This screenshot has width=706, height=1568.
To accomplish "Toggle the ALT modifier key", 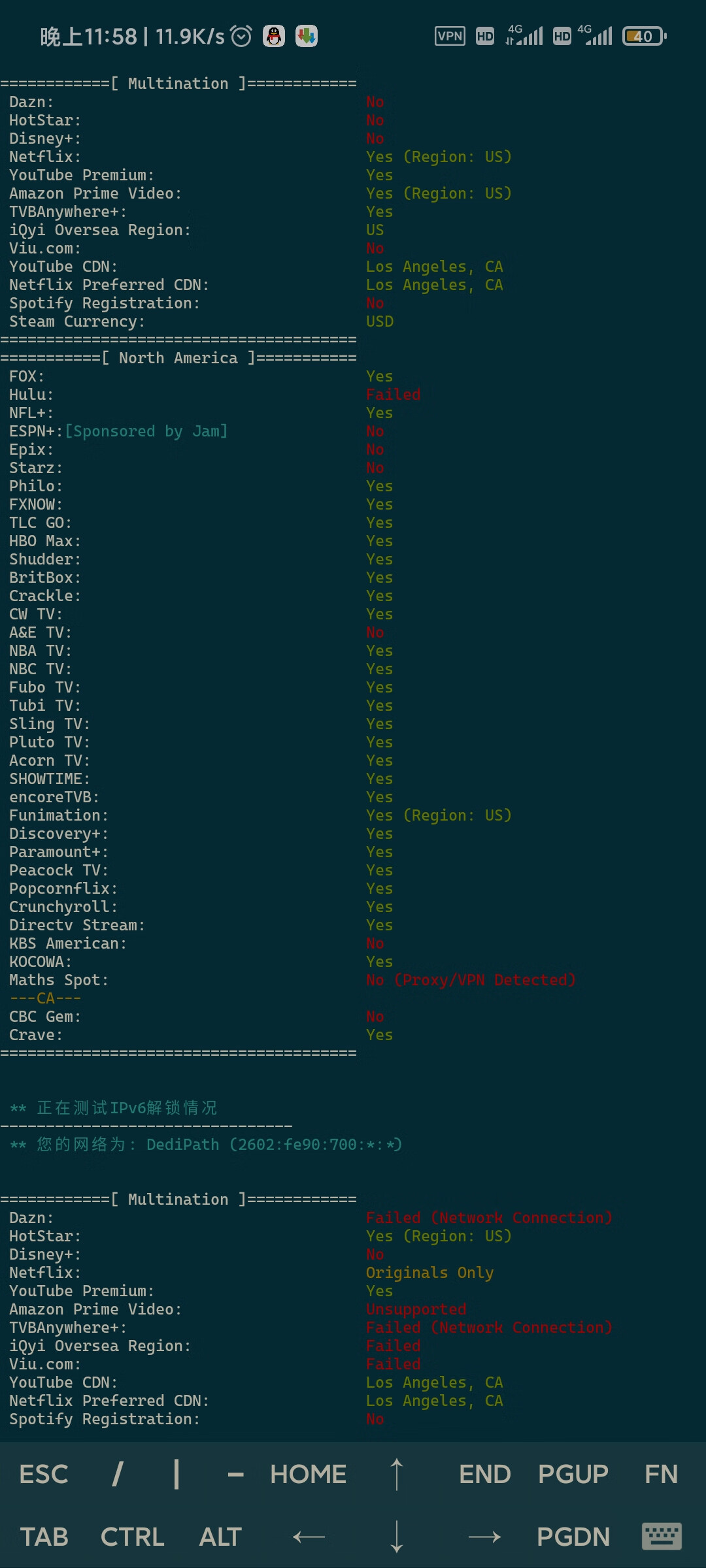I will (x=220, y=1537).
